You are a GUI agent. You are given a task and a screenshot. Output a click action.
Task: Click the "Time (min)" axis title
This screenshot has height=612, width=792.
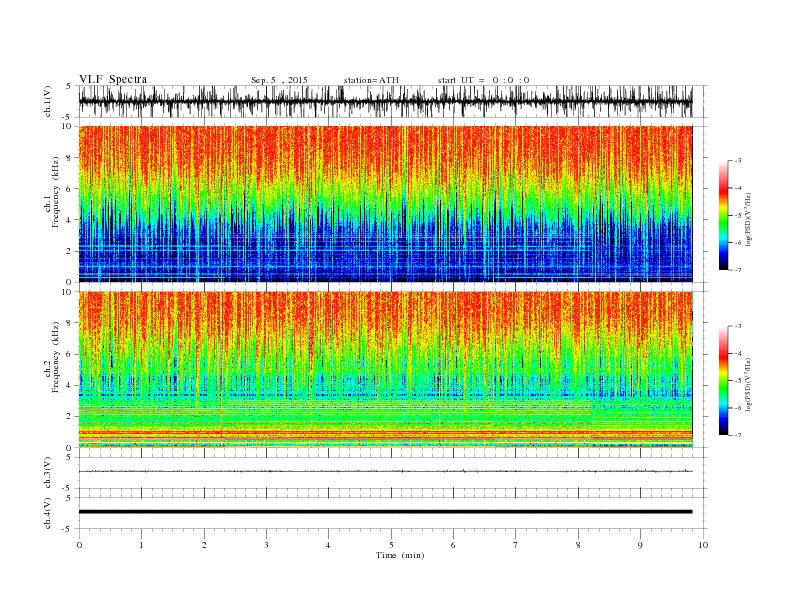[x=400, y=555]
